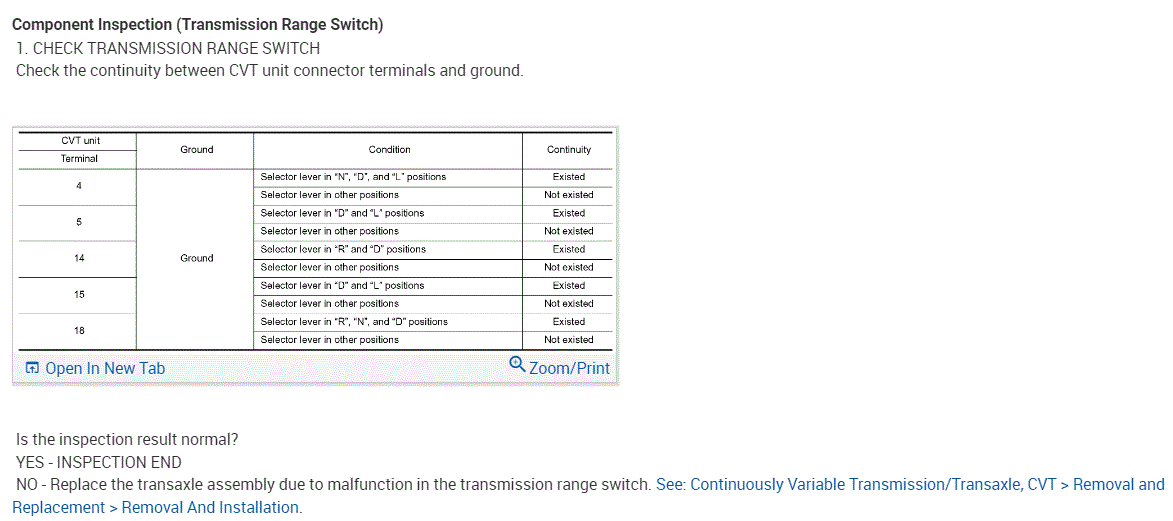Click terminal 18 cell in table

click(x=78, y=331)
